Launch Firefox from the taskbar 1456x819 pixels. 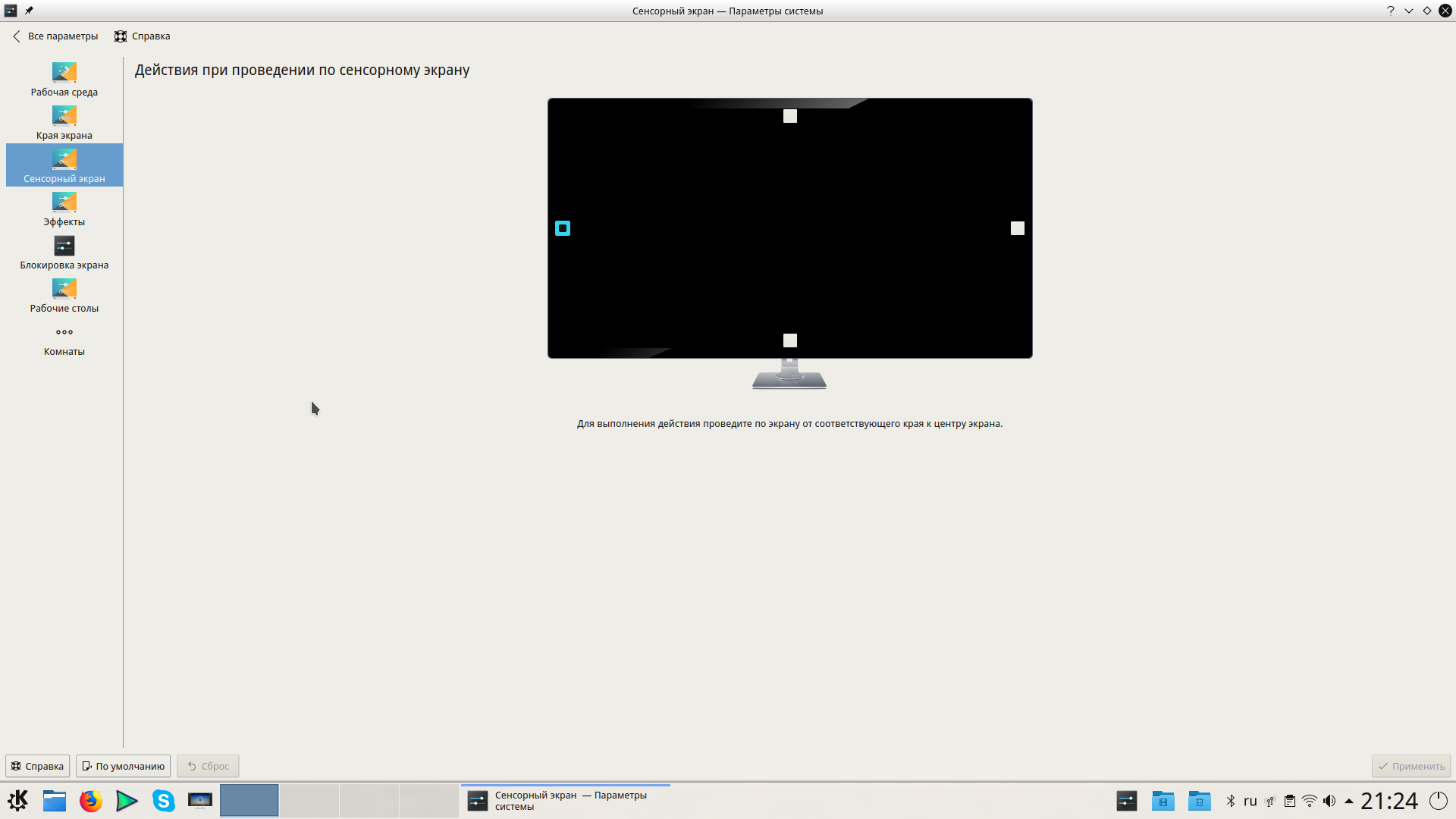(91, 801)
